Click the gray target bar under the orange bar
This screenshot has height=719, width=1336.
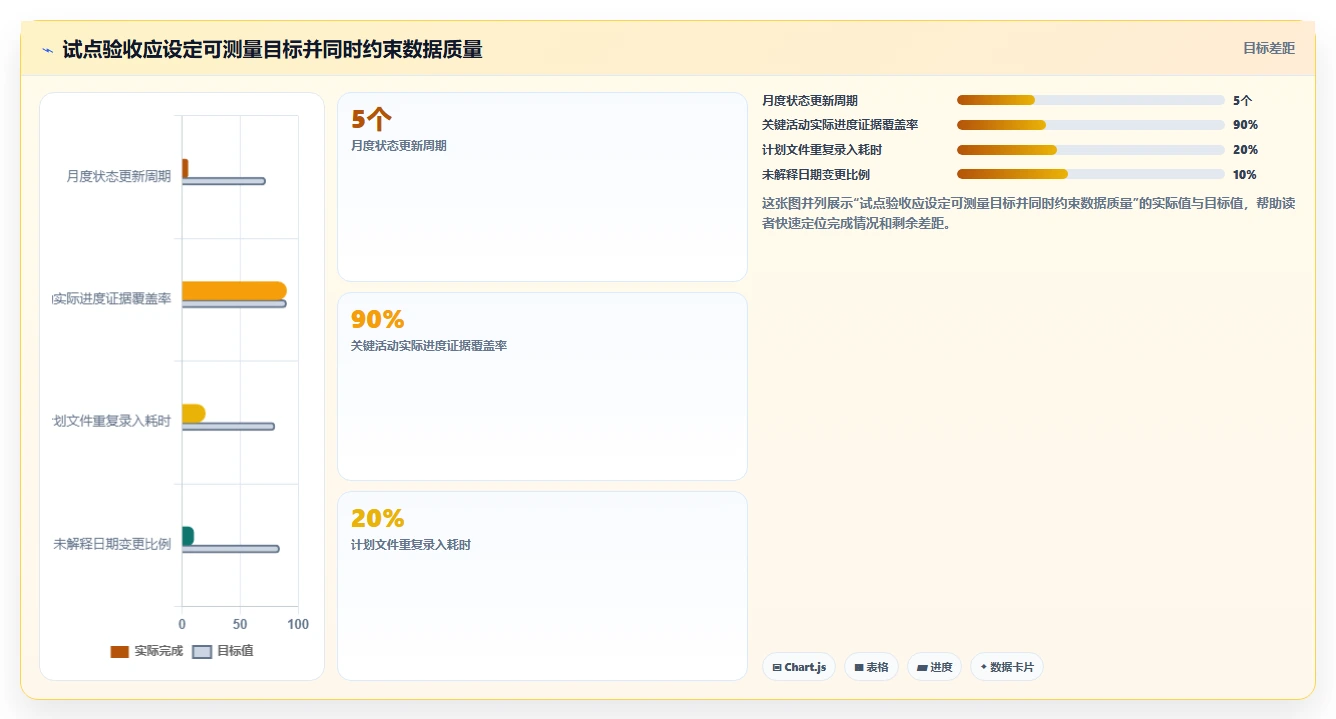(x=234, y=304)
